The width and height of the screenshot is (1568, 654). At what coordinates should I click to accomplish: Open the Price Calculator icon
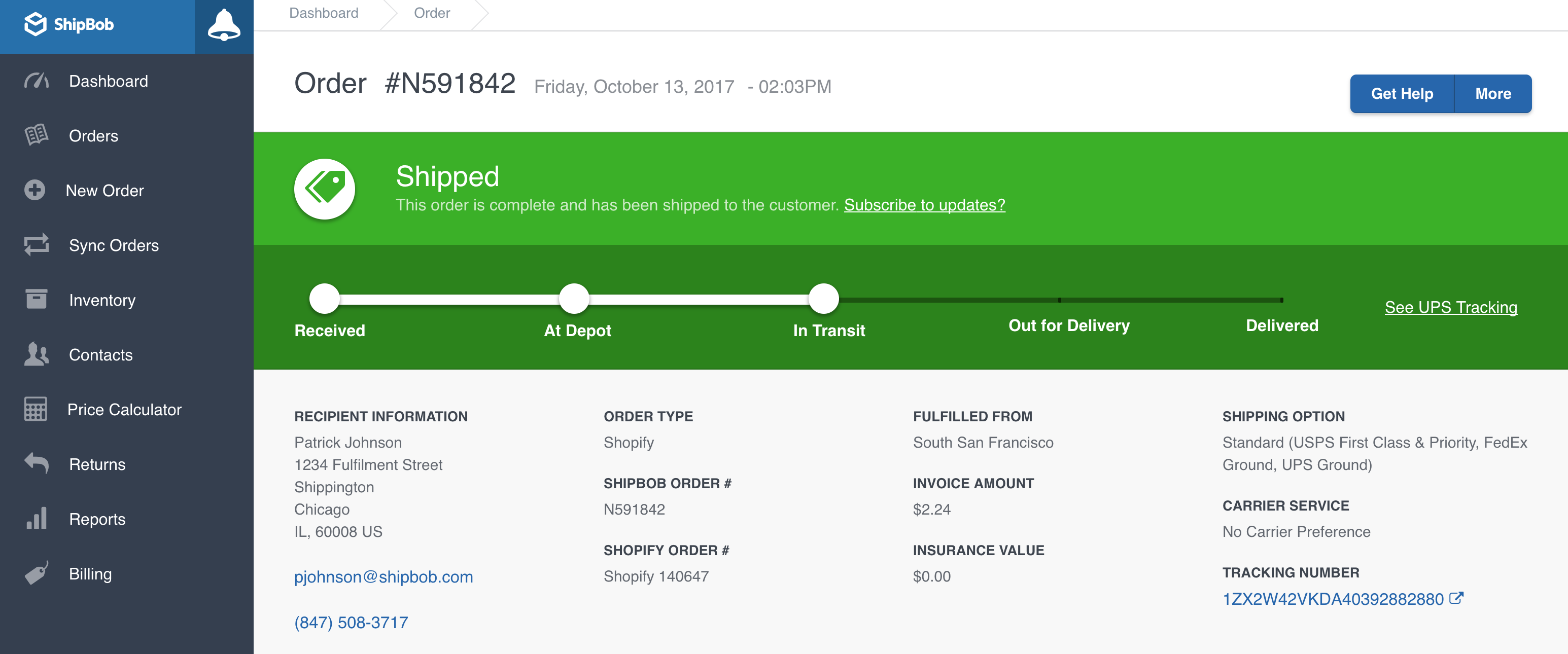tap(36, 409)
